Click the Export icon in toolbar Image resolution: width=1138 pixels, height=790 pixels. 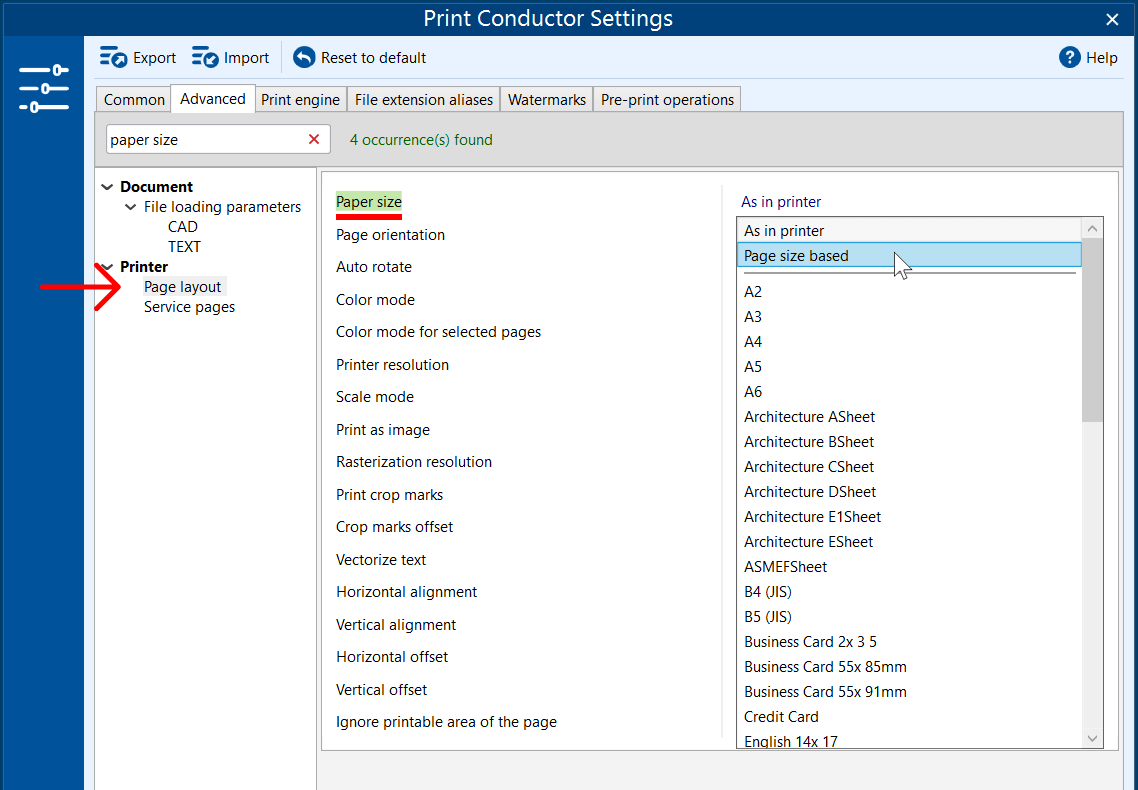pyautogui.click(x=114, y=58)
